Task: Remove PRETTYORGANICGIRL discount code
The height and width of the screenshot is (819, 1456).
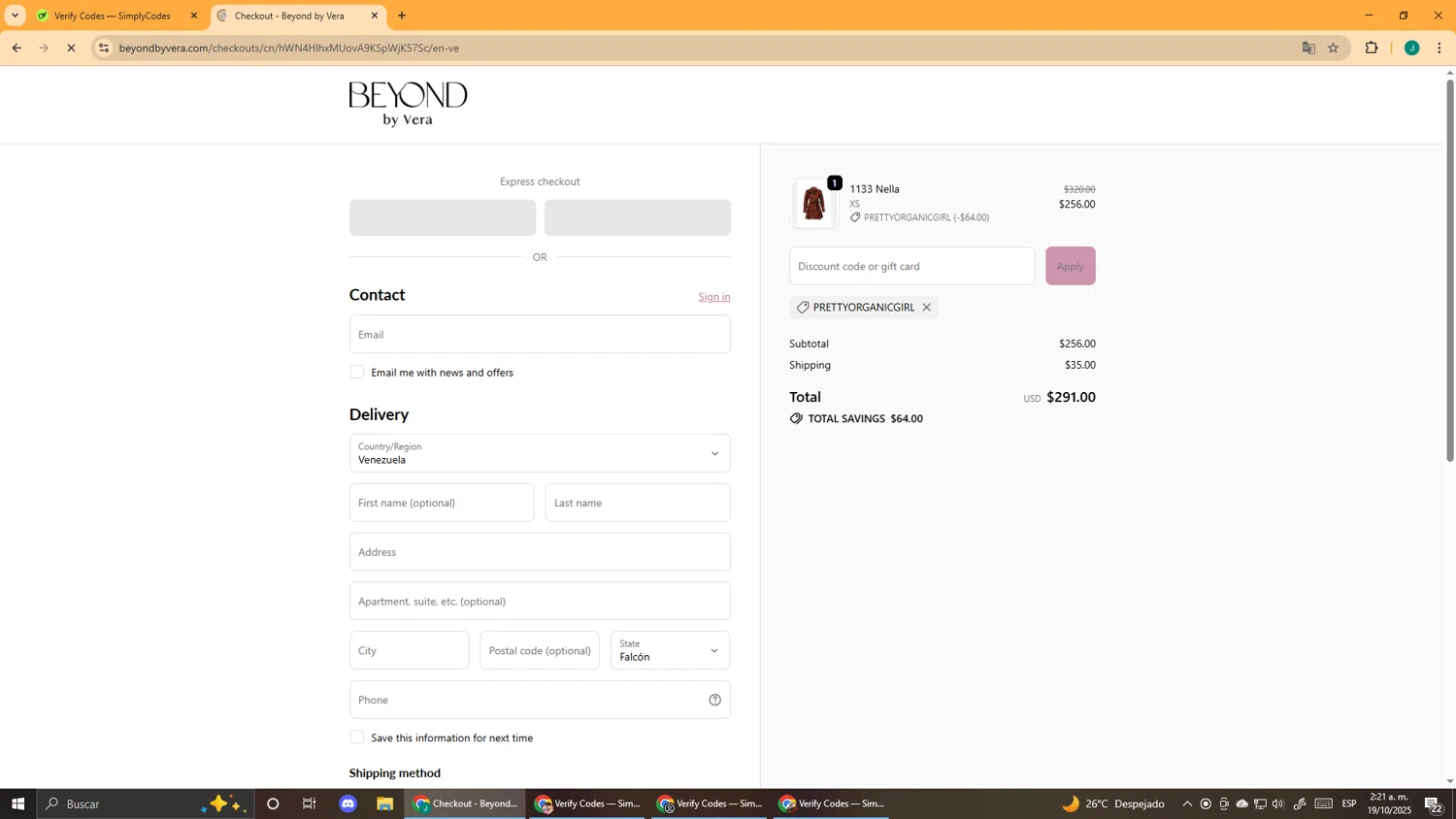Action: click(927, 308)
